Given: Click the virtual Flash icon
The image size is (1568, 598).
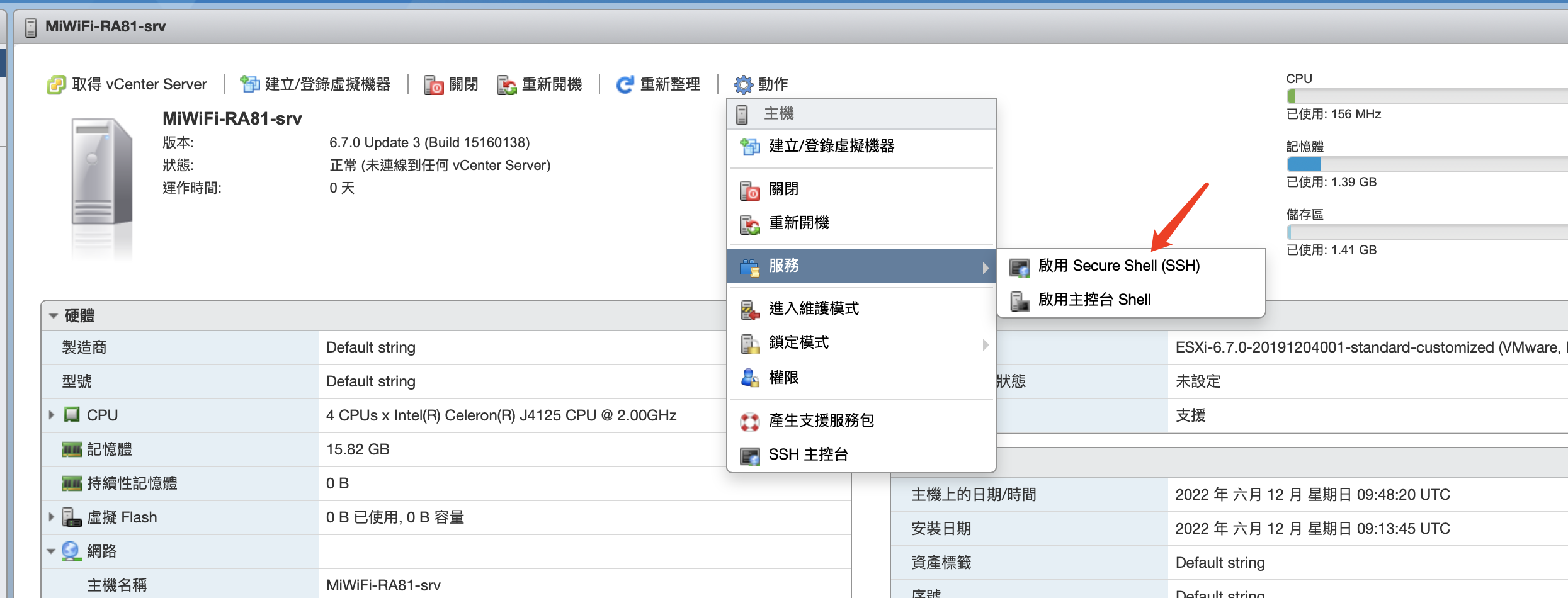Looking at the screenshot, I should (x=72, y=517).
